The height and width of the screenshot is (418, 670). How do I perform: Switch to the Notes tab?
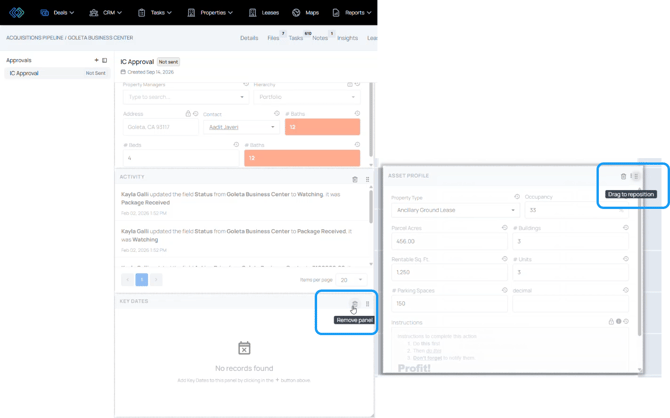[x=320, y=38]
